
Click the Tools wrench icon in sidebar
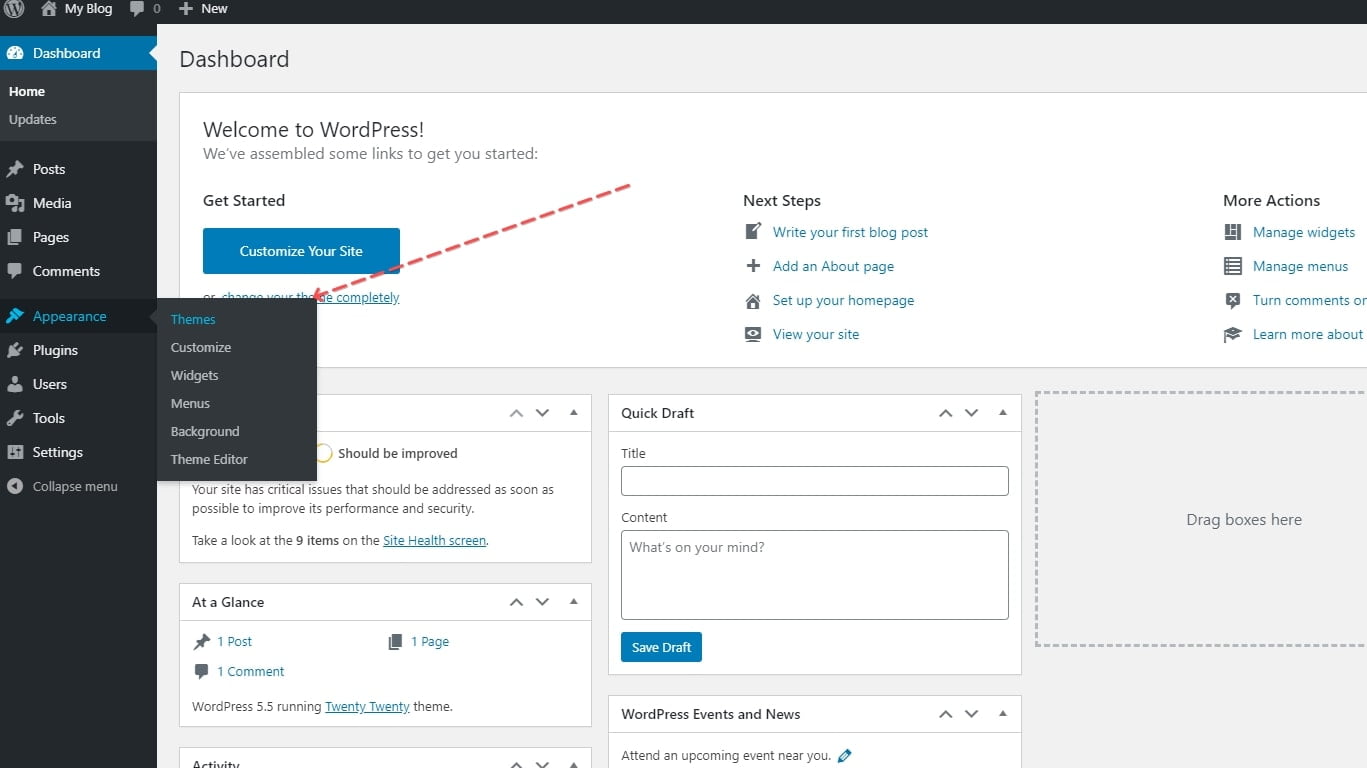(x=15, y=418)
